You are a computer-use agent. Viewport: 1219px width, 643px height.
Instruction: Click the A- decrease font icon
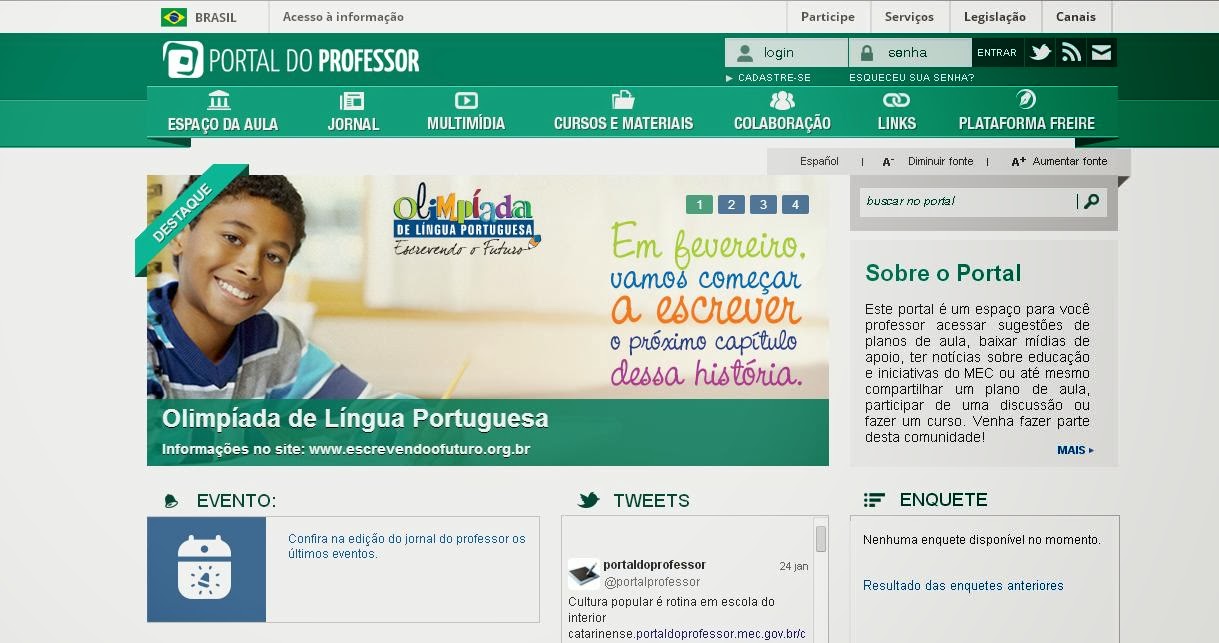888,162
